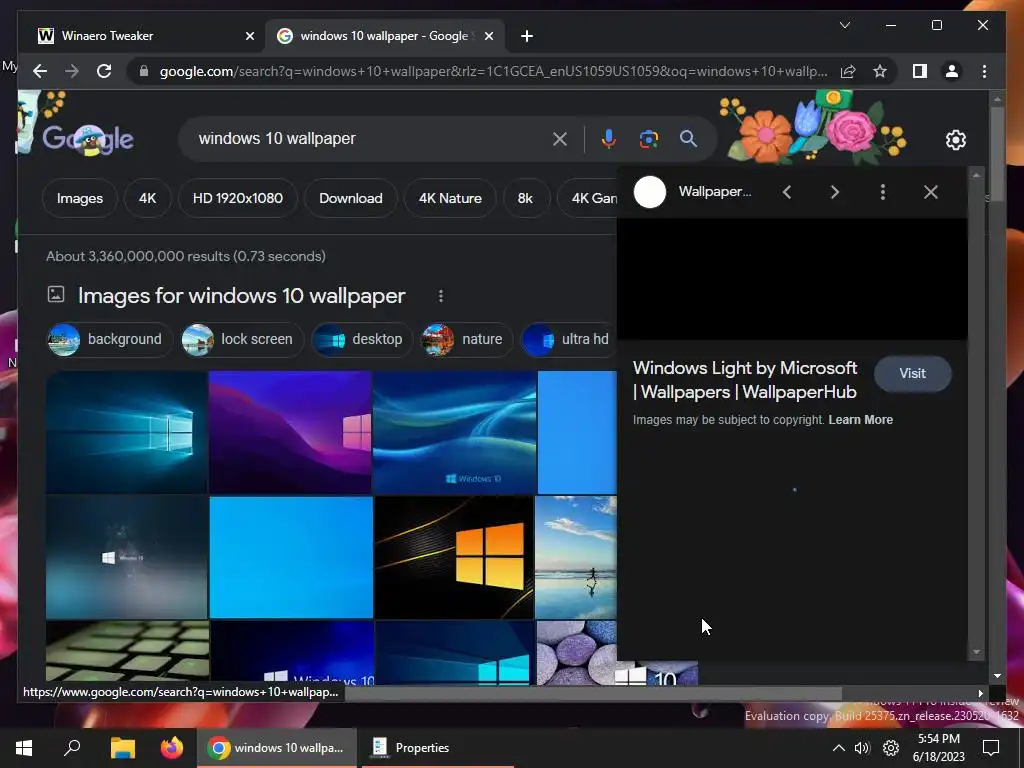
Task: Refine images by desktop chip
Action: (x=362, y=340)
